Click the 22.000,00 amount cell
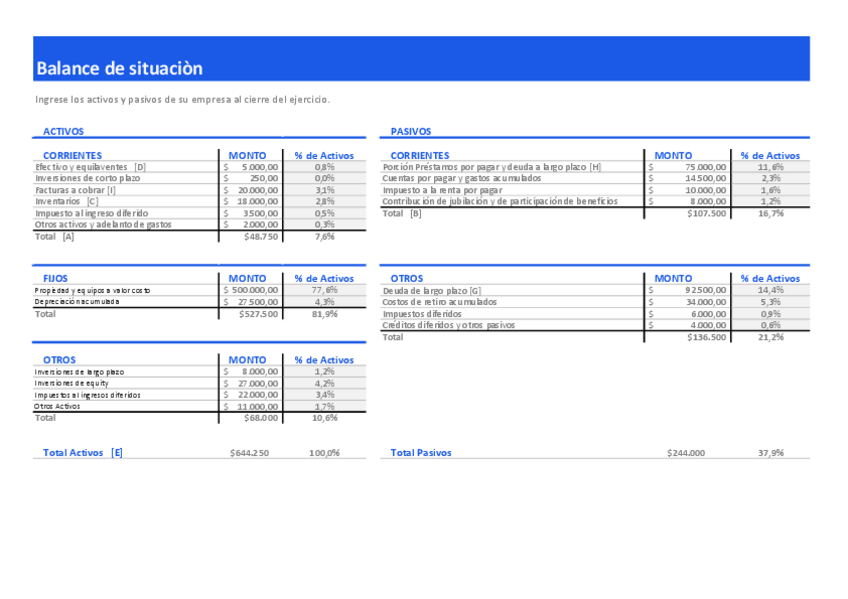The image size is (848, 599). point(258,395)
